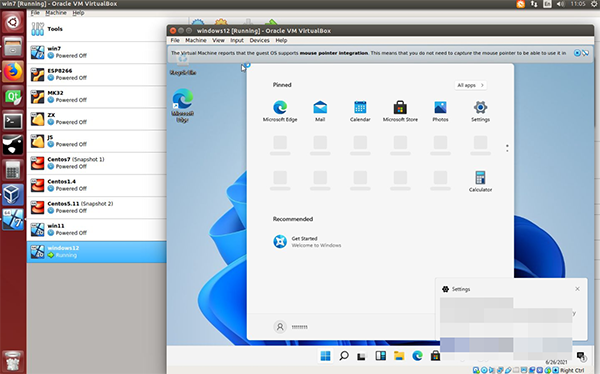Open the Widgets panel from the taskbar
This screenshot has height=374, width=600.
click(380, 356)
